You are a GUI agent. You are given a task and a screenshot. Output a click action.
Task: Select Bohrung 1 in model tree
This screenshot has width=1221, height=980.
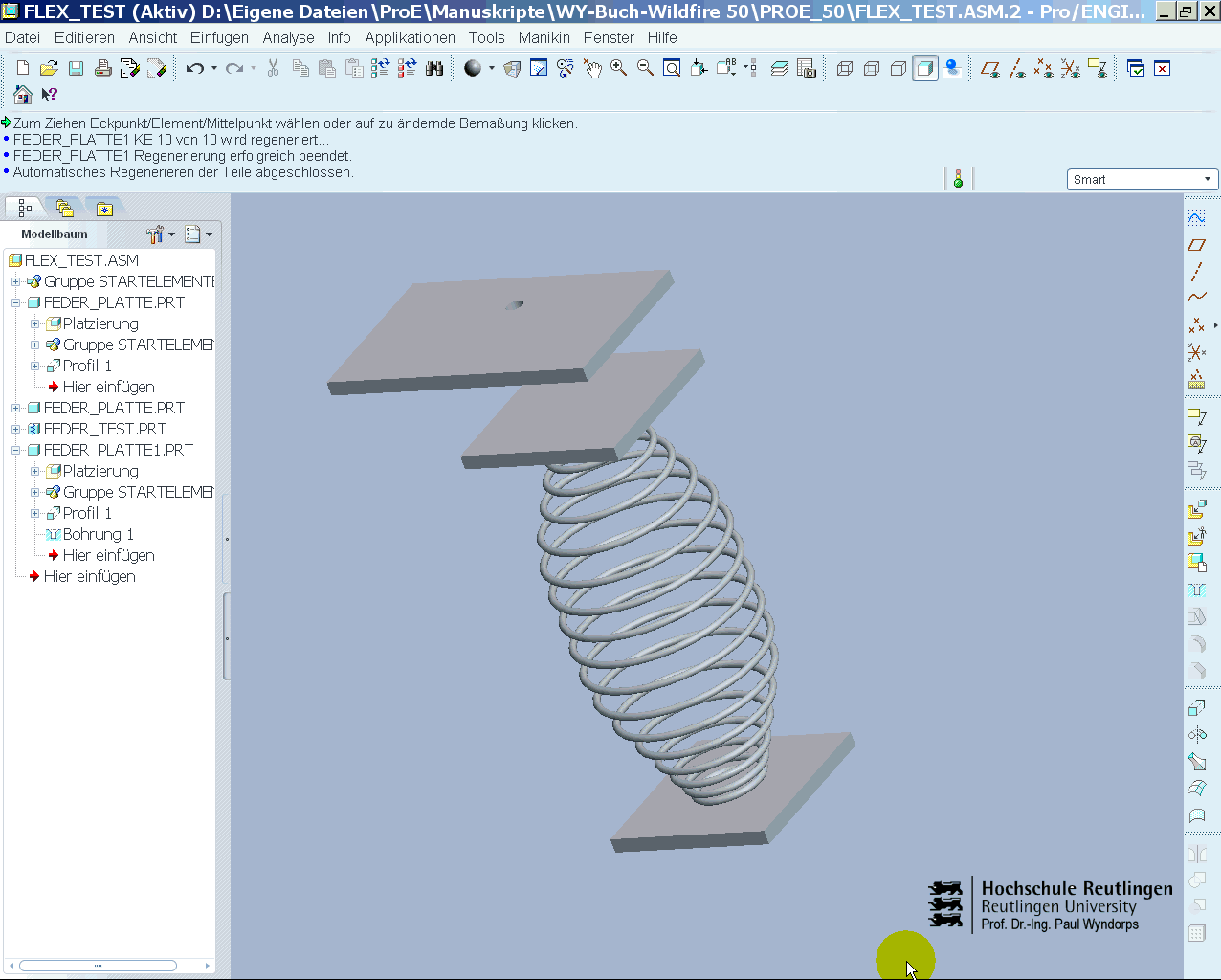98,534
